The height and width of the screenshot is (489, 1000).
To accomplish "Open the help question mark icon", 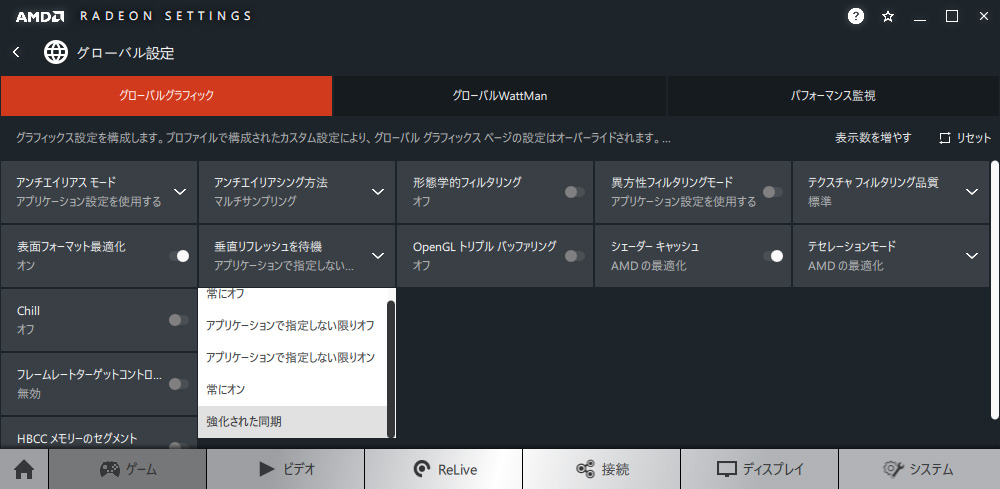I will point(856,17).
